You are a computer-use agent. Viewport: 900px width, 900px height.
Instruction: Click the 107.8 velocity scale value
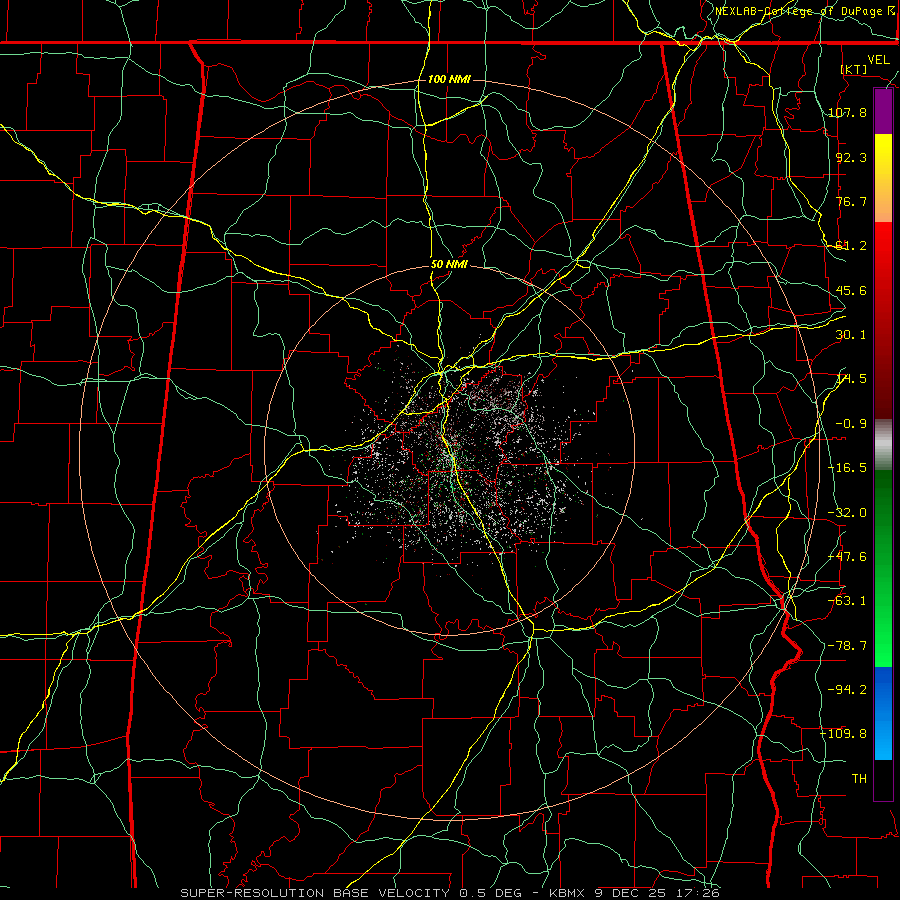pos(847,112)
